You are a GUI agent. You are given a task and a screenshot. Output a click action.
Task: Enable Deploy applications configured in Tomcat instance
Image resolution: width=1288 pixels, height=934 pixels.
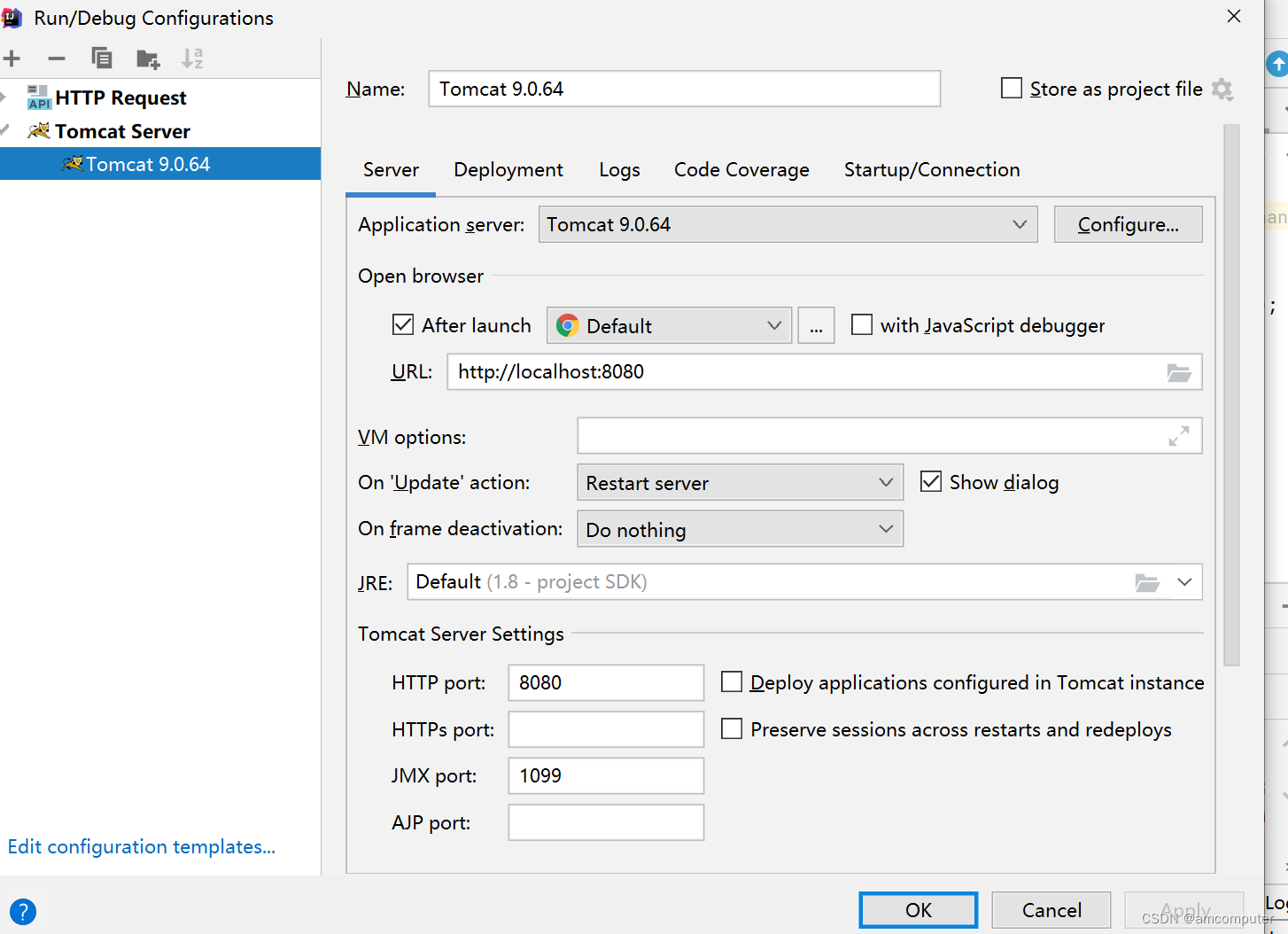tap(732, 682)
